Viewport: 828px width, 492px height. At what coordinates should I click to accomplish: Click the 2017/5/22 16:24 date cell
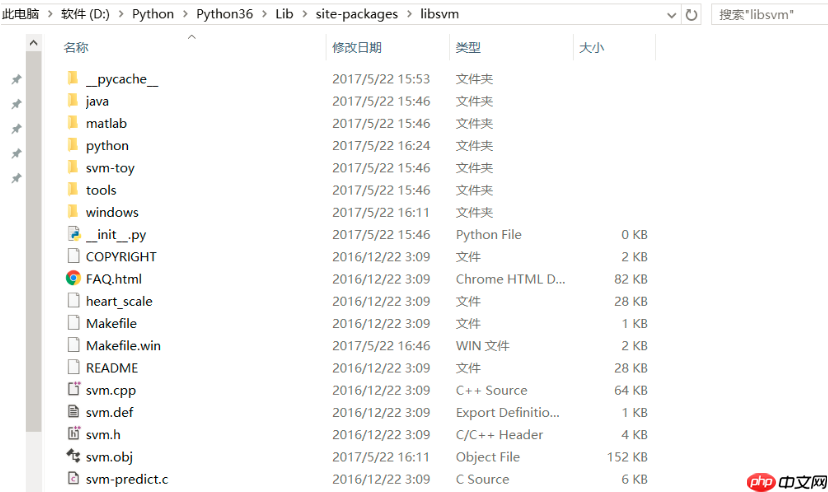coord(381,145)
